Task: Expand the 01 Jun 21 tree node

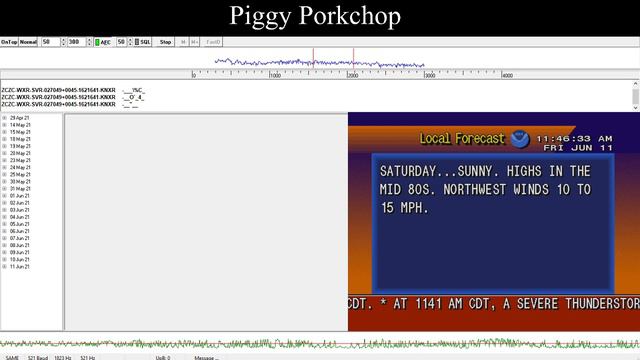Action: click(4, 196)
